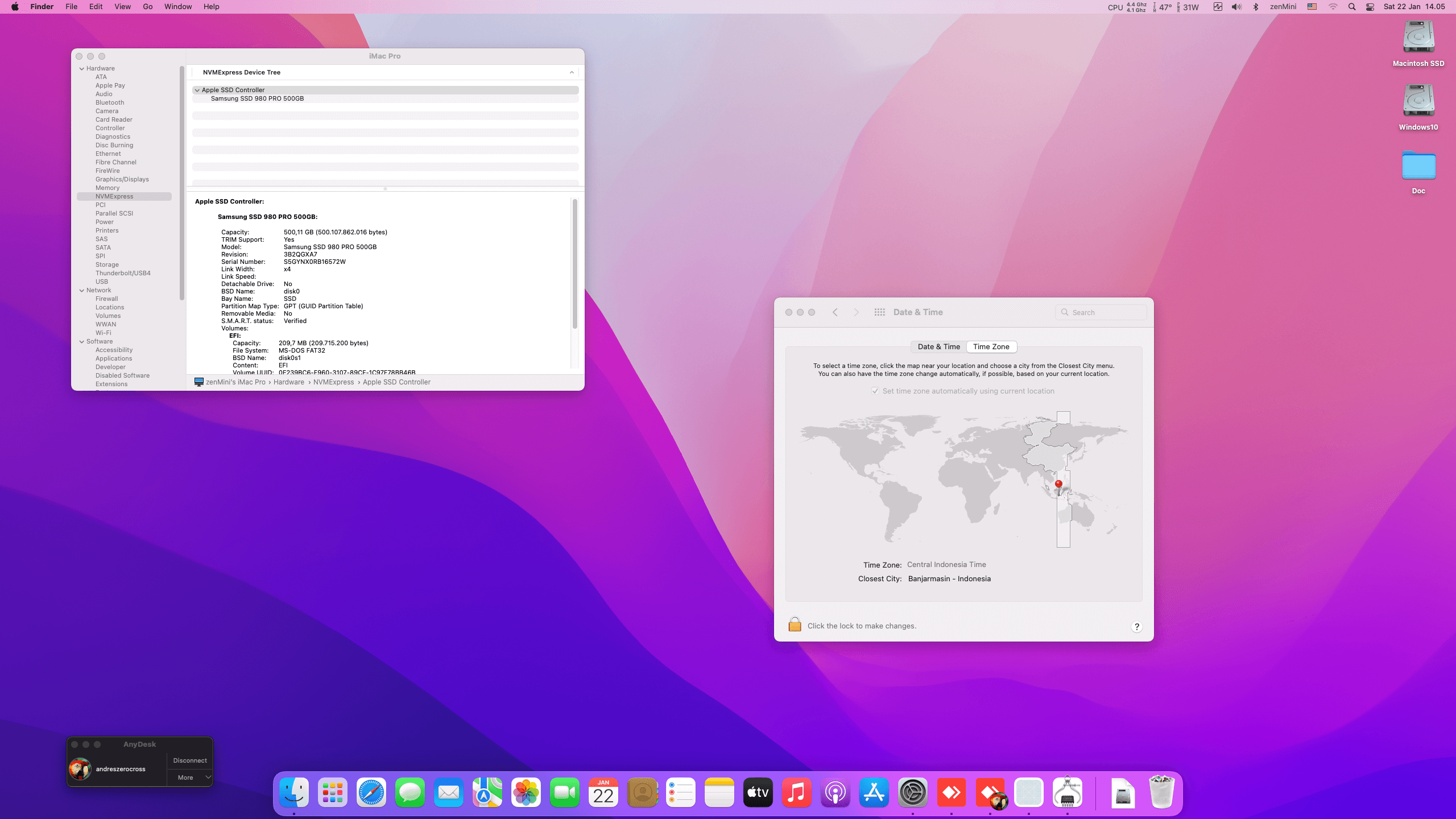Open Photos in the Dock
The width and height of the screenshot is (1456, 819).
pyautogui.click(x=526, y=792)
